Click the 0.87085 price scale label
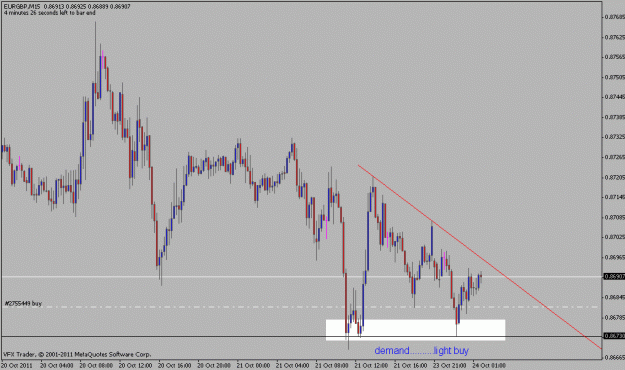The width and height of the screenshot is (625, 370). pos(614,217)
